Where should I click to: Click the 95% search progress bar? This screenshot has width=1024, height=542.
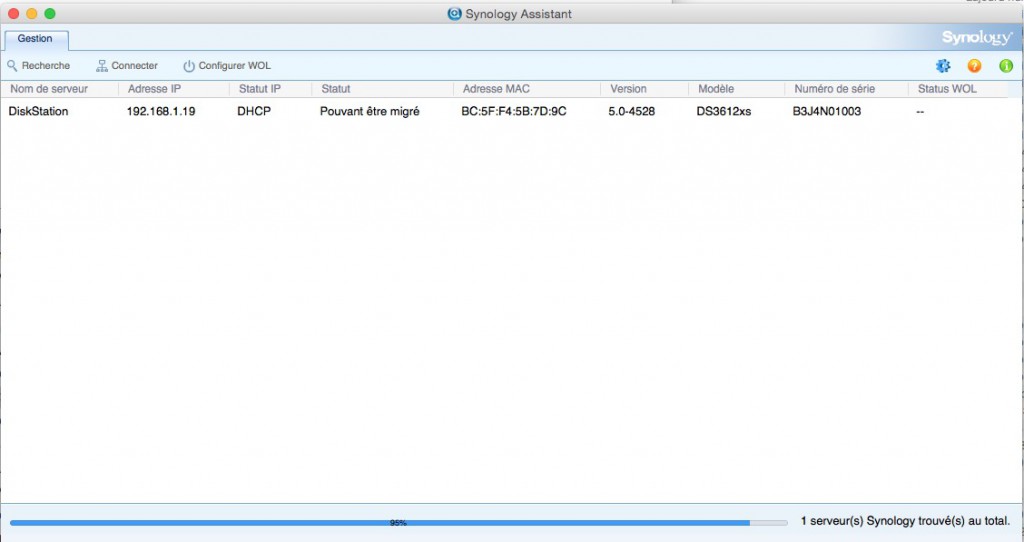pyautogui.click(x=398, y=522)
